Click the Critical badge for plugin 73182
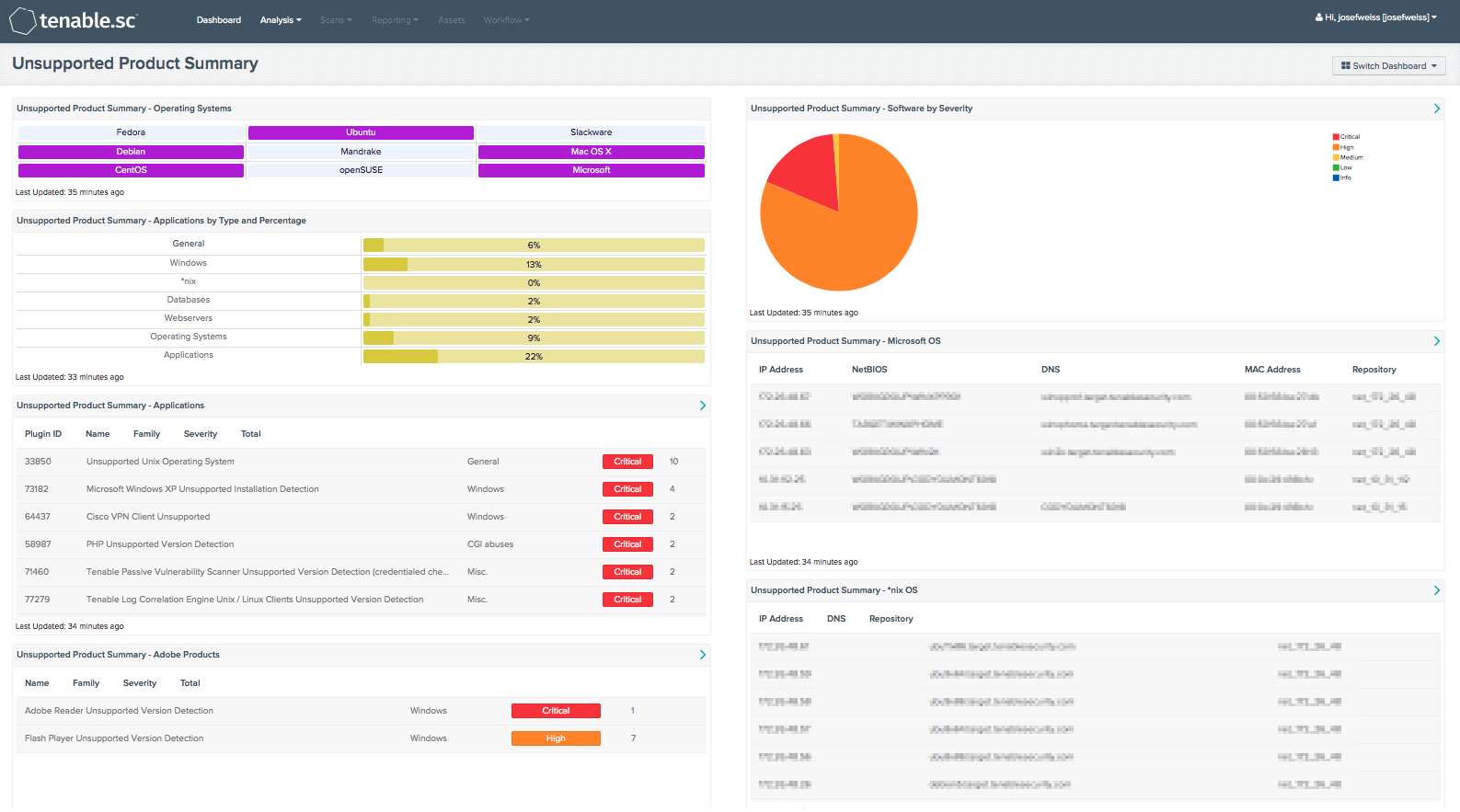This screenshot has height=812, width=1460. (627, 489)
